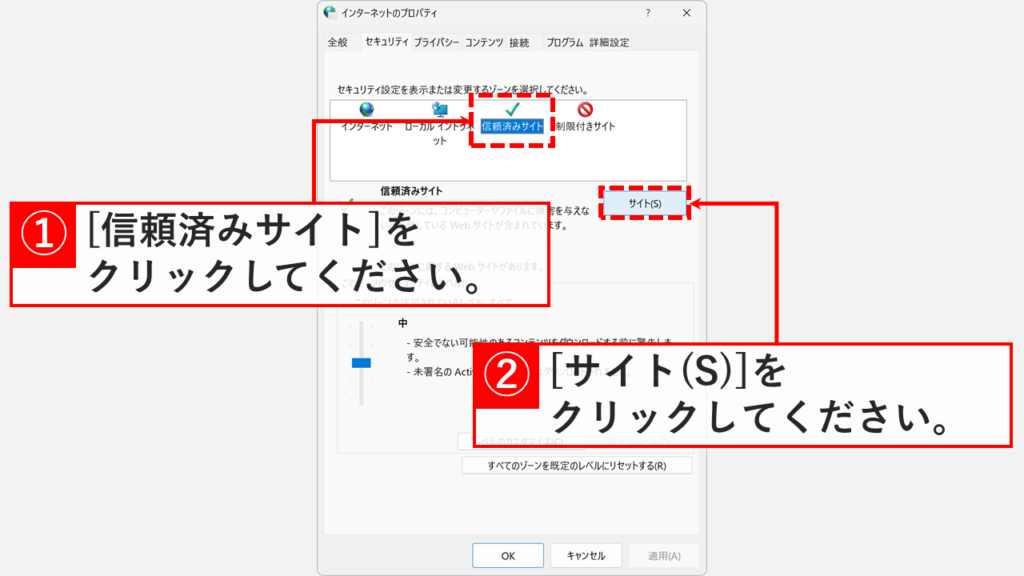Open the プライバシー tab
Screen dimensions: 1024x576
tap(436, 42)
